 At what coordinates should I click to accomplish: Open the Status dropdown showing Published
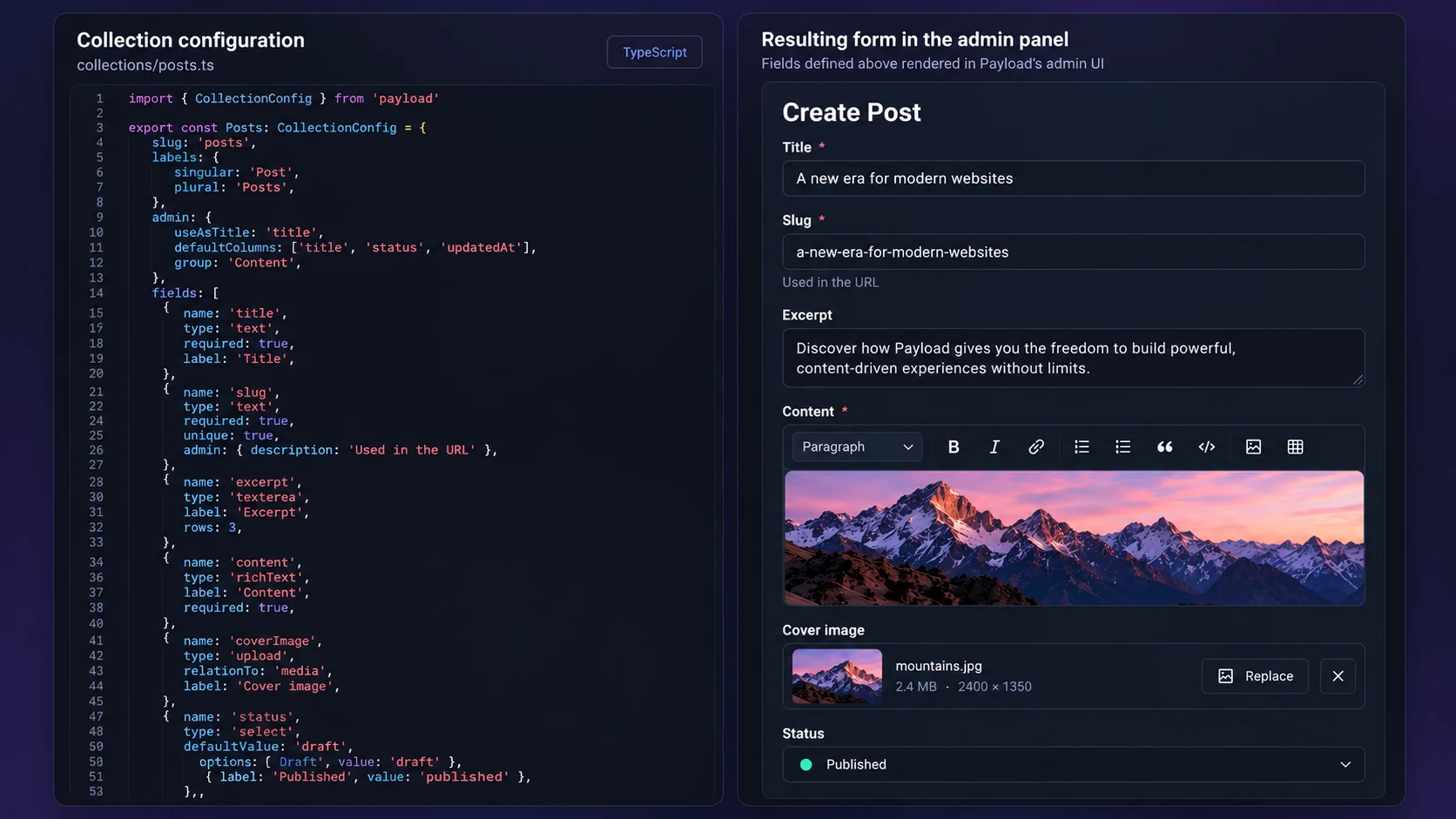pos(1073,764)
